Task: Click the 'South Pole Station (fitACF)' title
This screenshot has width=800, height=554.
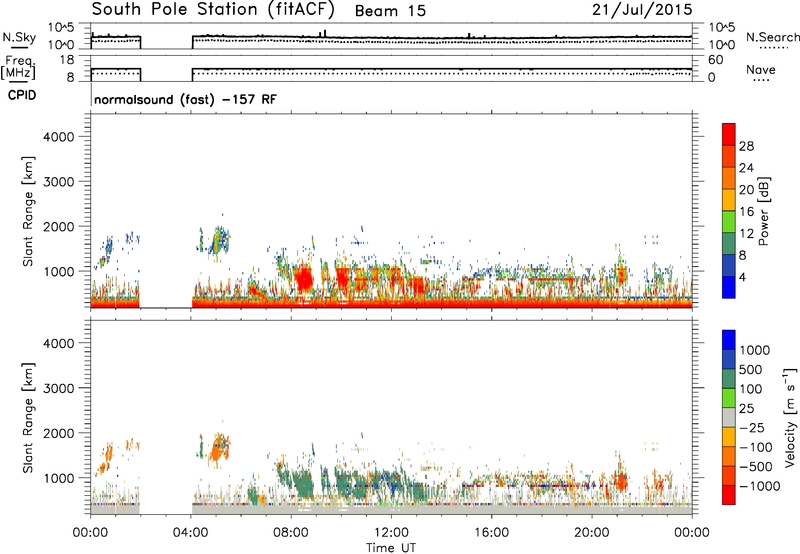Action: (212, 10)
